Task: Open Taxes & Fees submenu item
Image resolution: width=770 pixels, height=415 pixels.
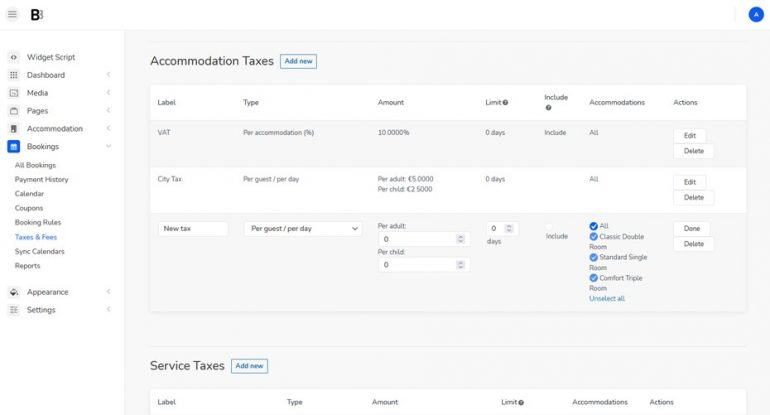Action: (36, 237)
